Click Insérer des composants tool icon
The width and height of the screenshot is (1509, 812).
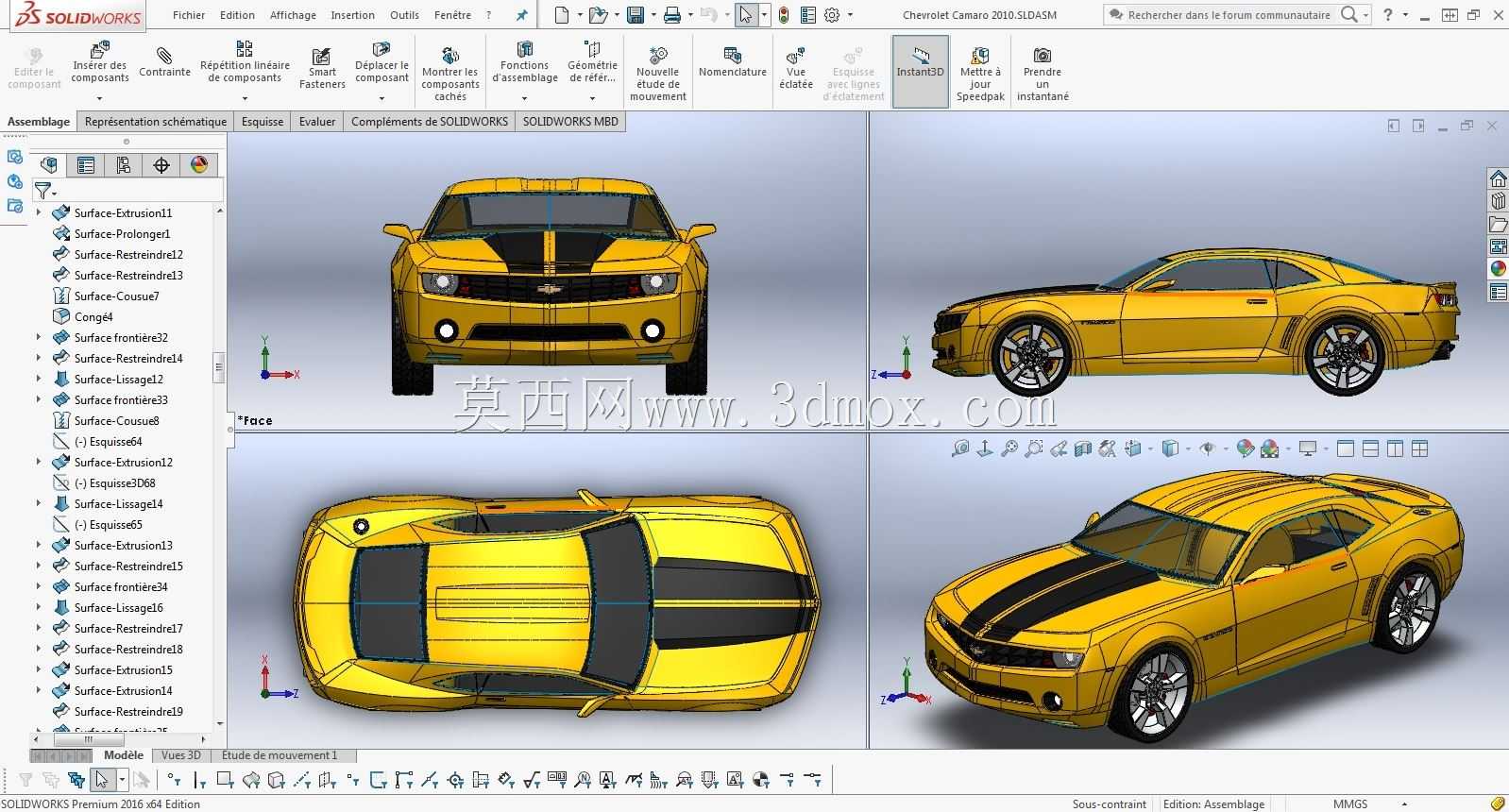tap(99, 49)
